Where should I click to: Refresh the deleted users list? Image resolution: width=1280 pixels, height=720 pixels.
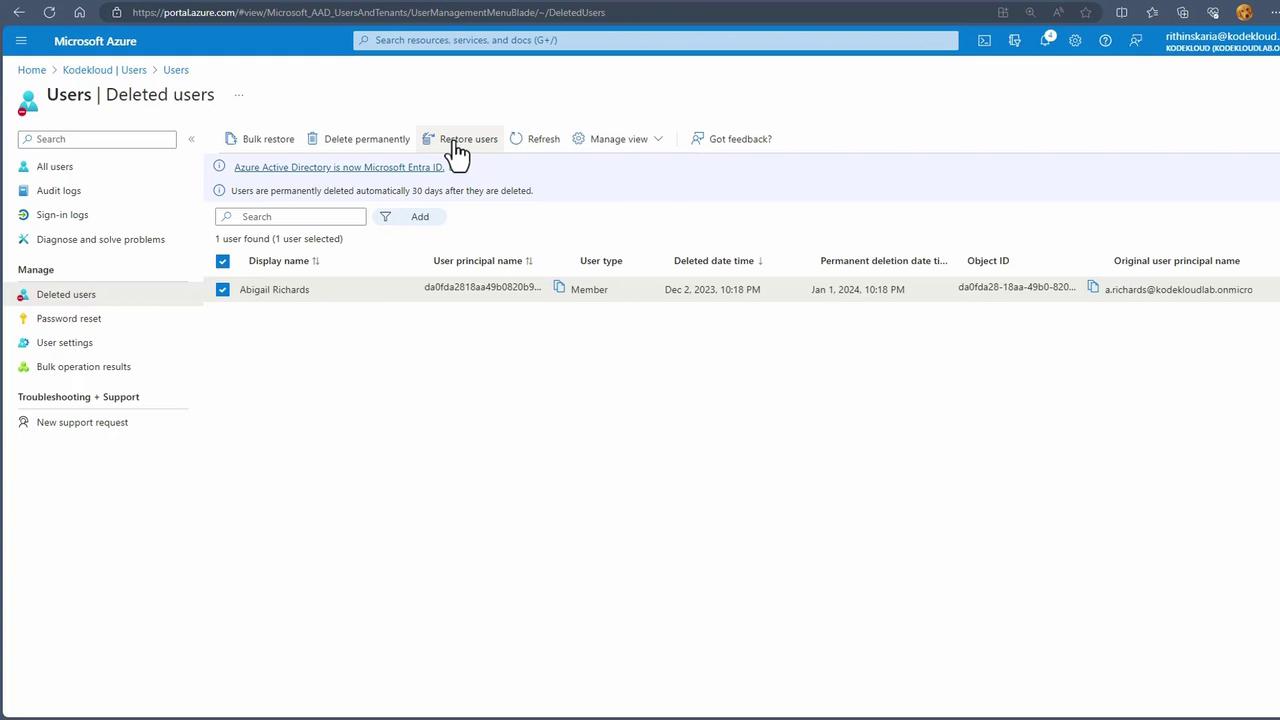[535, 139]
